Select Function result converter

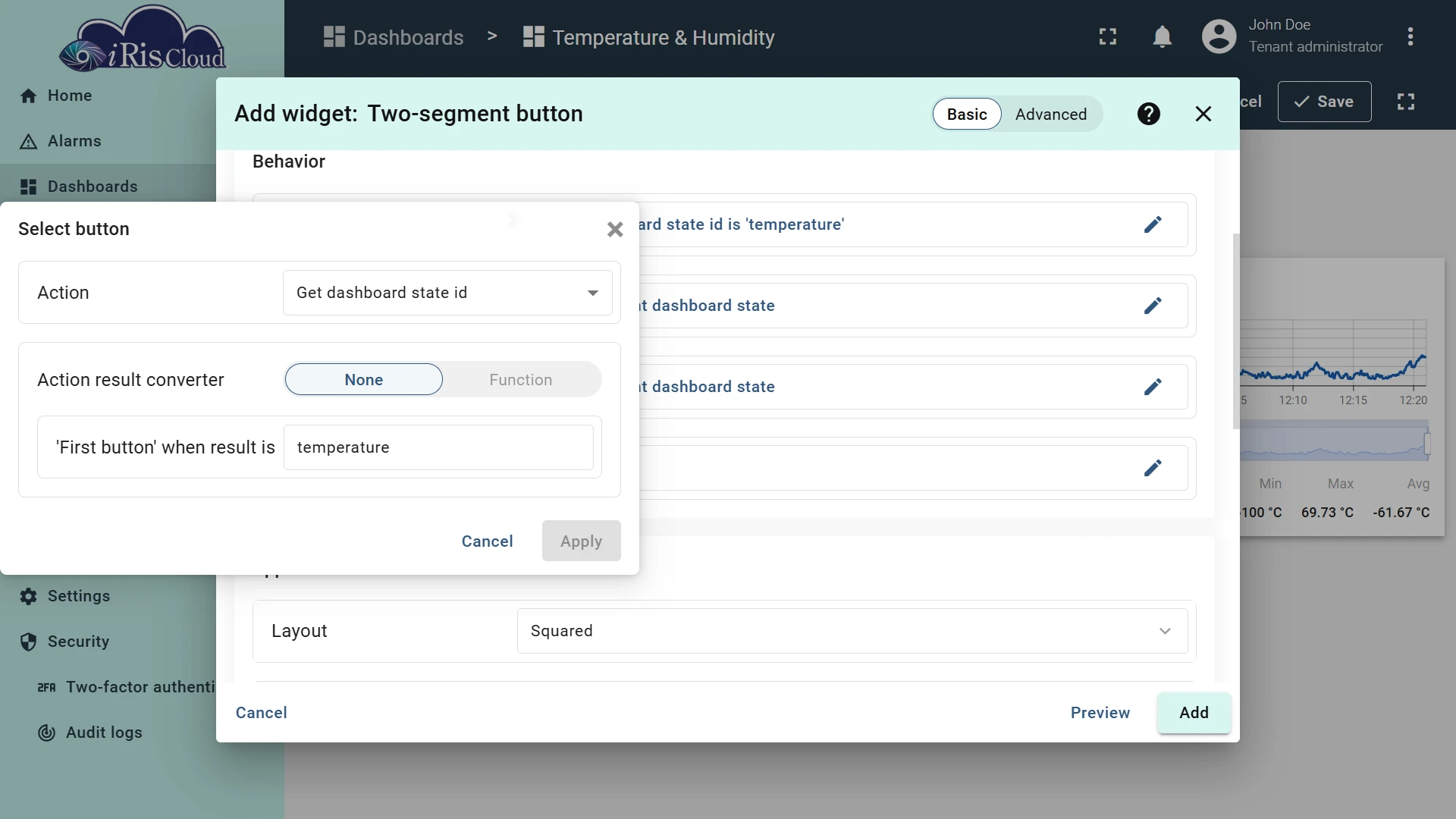pyautogui.click(x=521, y=379)
